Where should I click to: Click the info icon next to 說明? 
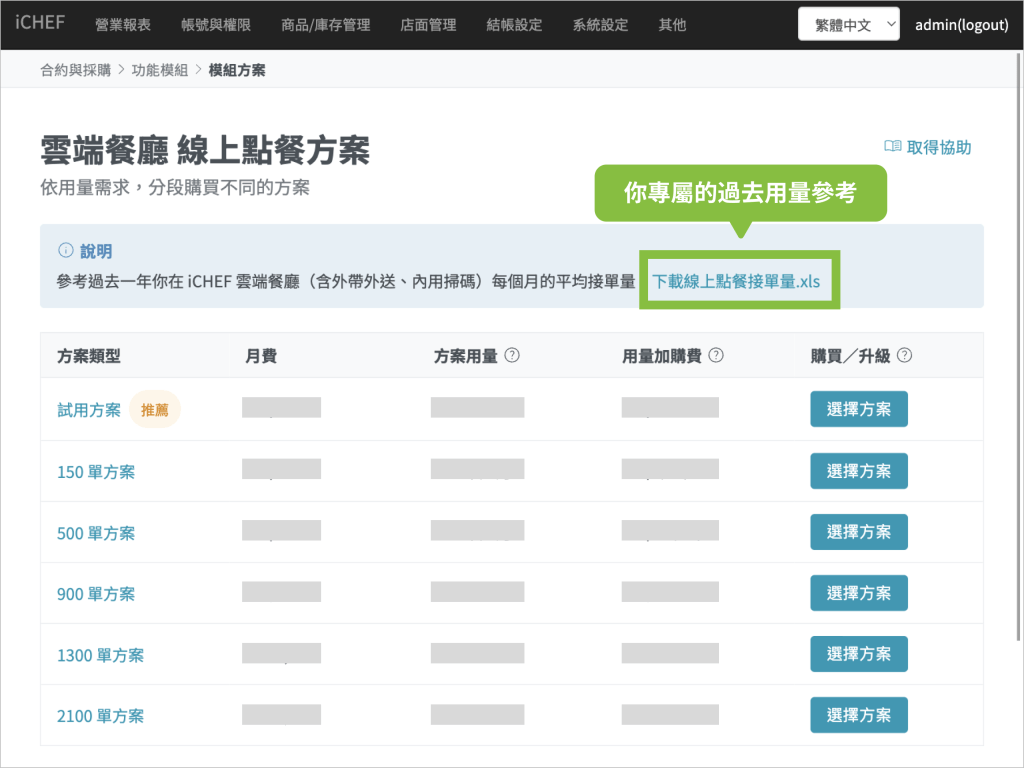pos(66,250)
